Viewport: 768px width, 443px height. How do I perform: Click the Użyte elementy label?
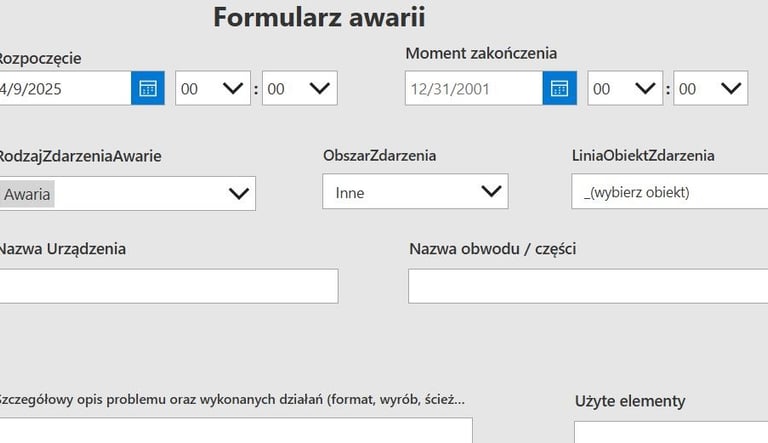(630, 401)
